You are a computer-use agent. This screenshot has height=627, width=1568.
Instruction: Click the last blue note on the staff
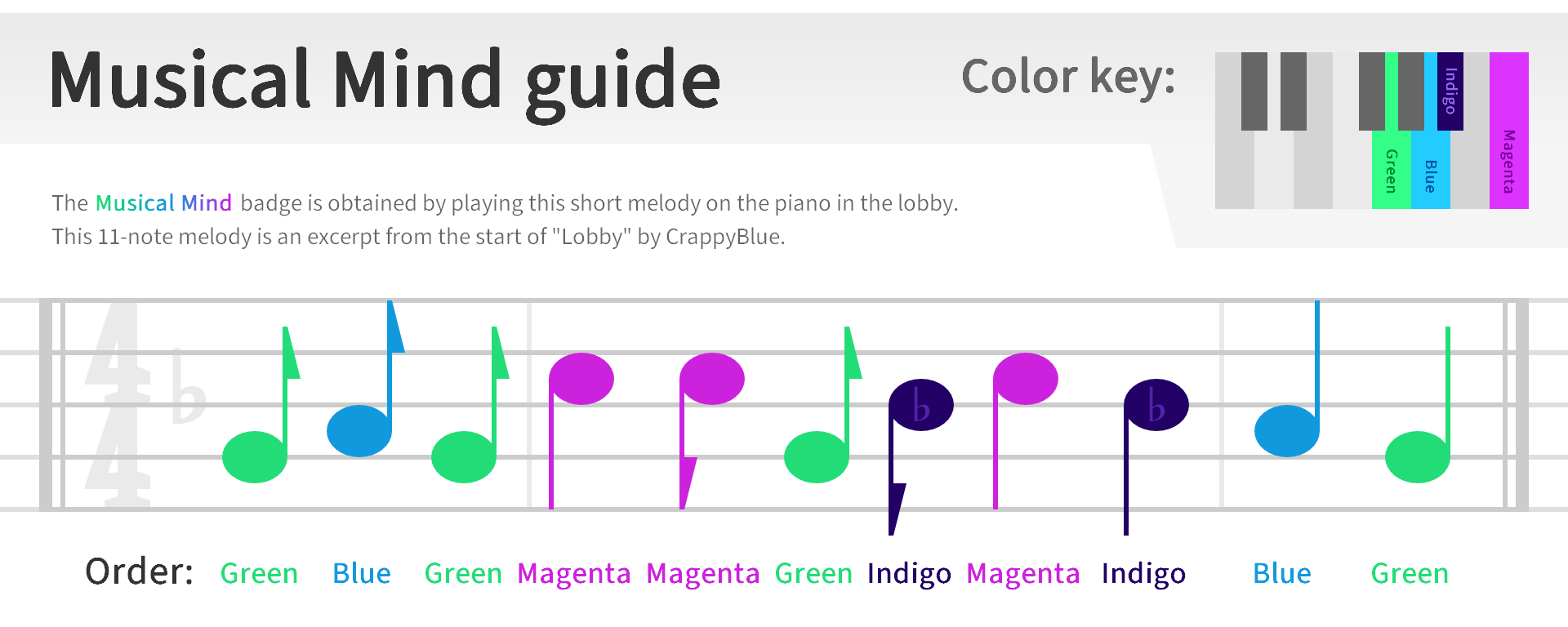coord(1287,430)
